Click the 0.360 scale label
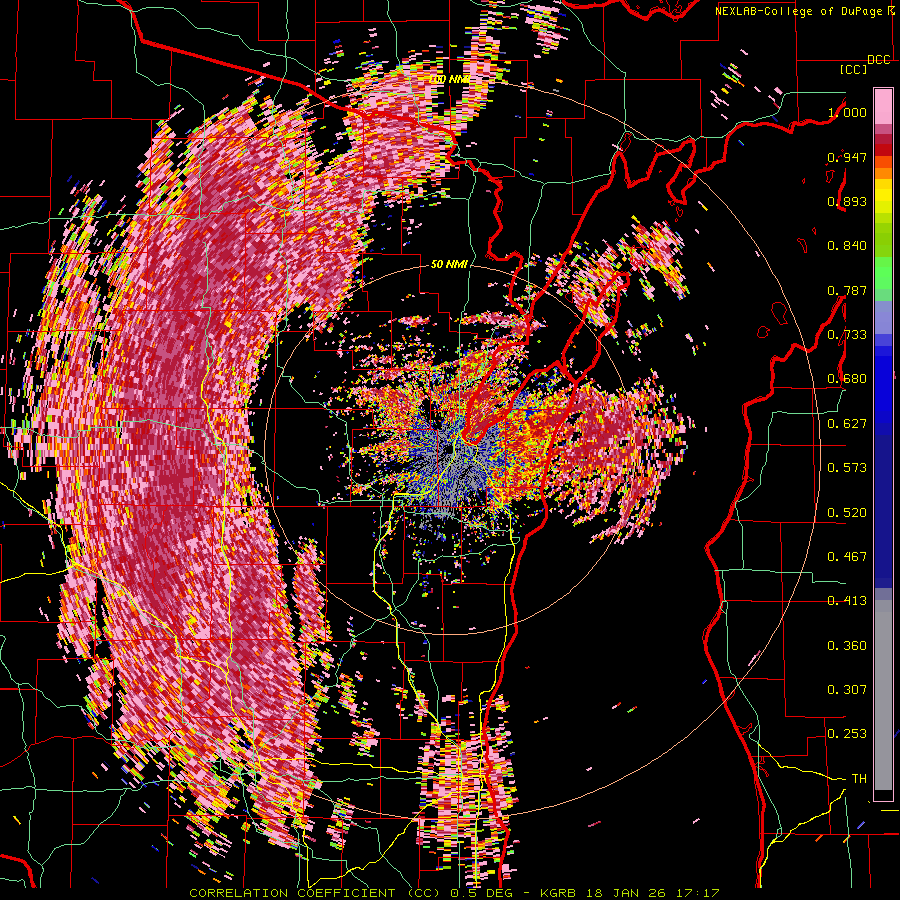The height and width of the screenshot is (900, 900). point(847,646)
